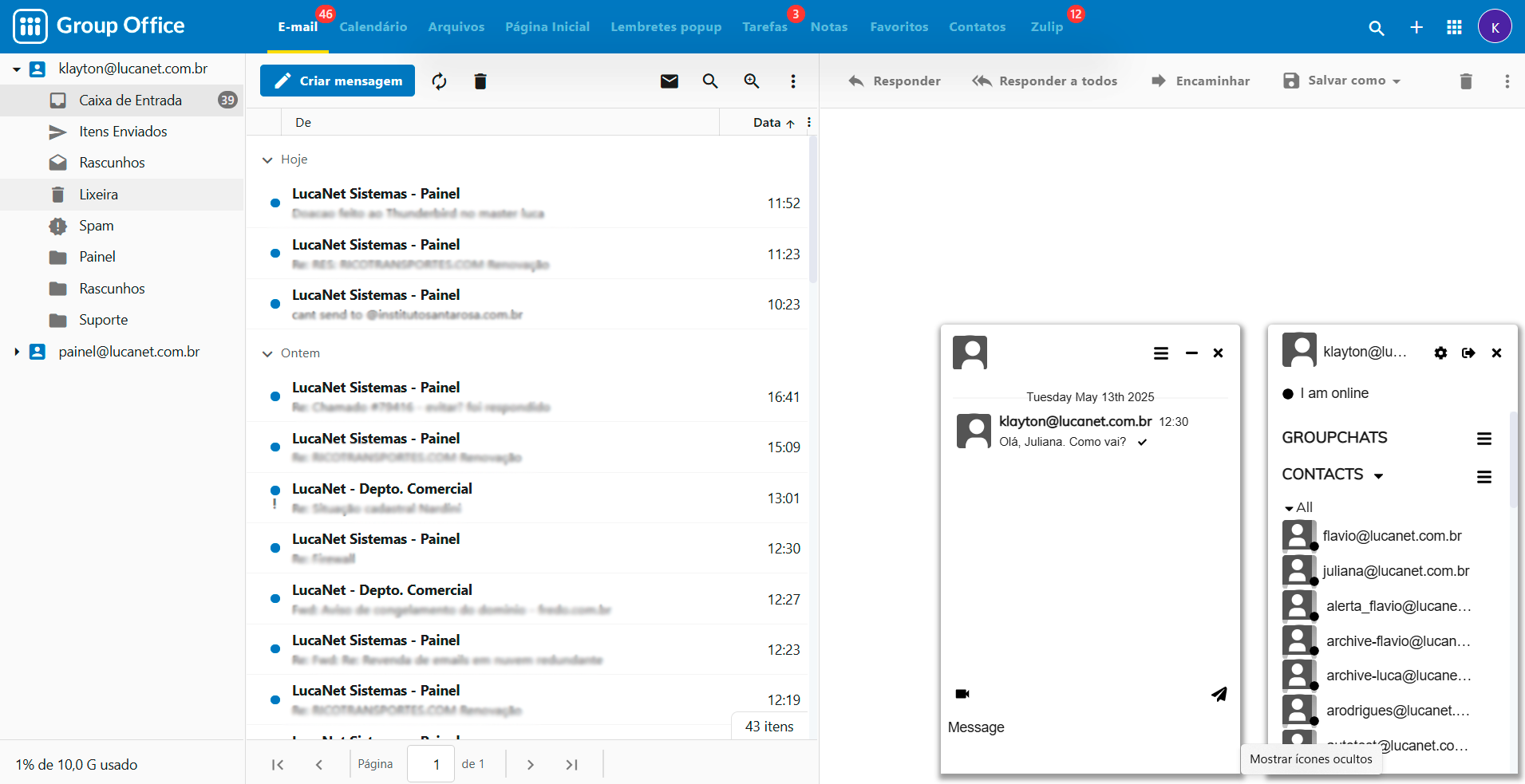This screenshot has height=784, width=1525.
Task: Expand the CONTACTS dropdown arrow
Action: (x=1378, y=475)
